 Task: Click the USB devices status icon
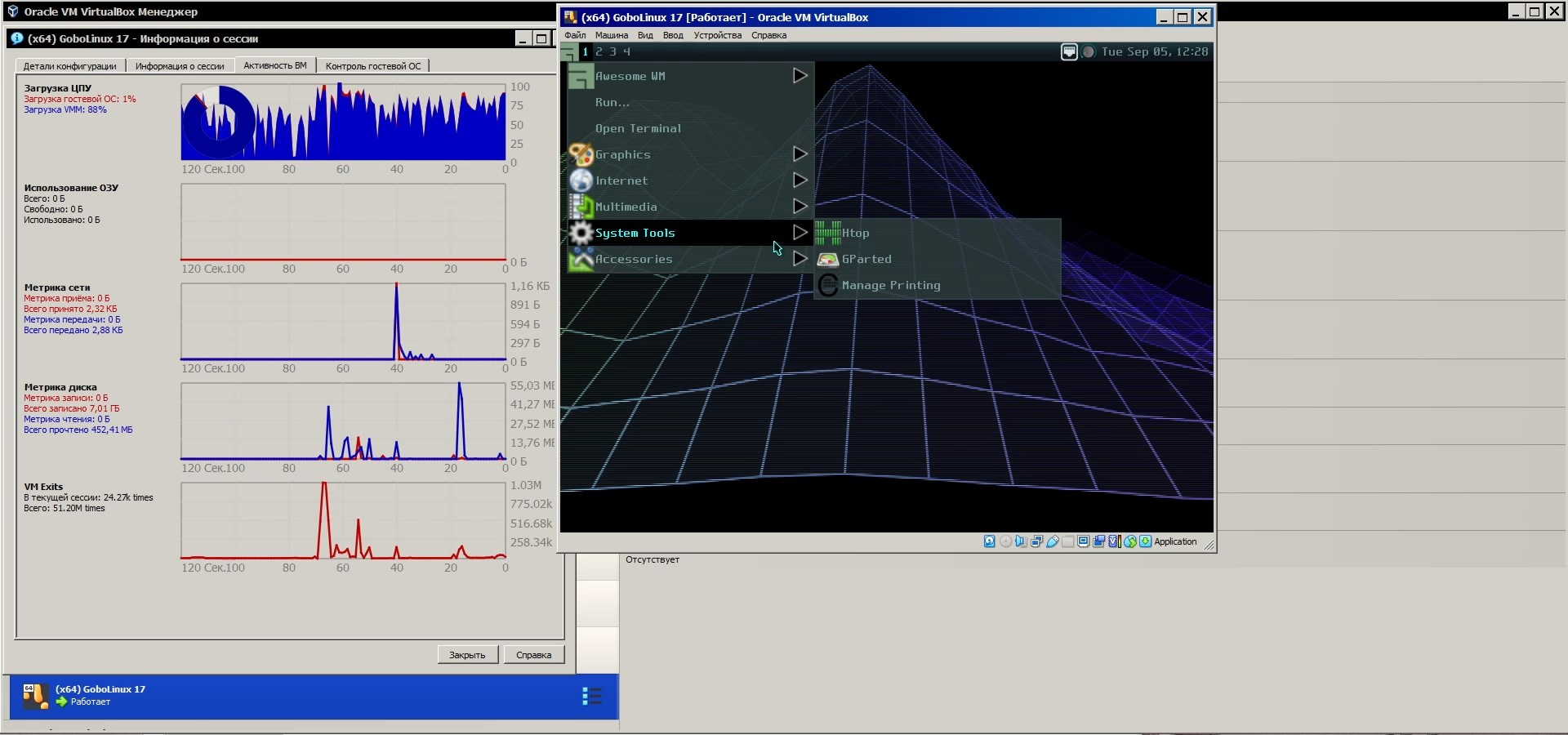click(x=1053, y=541)
